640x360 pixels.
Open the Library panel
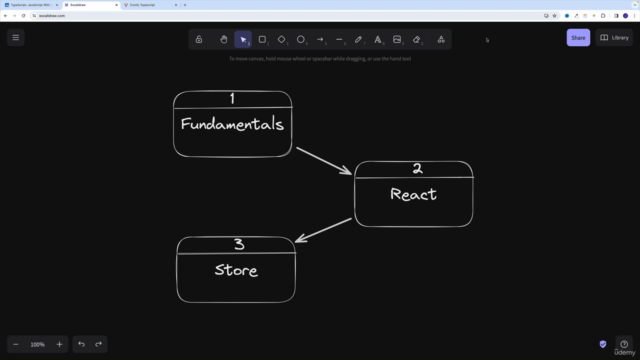point(614,38)
